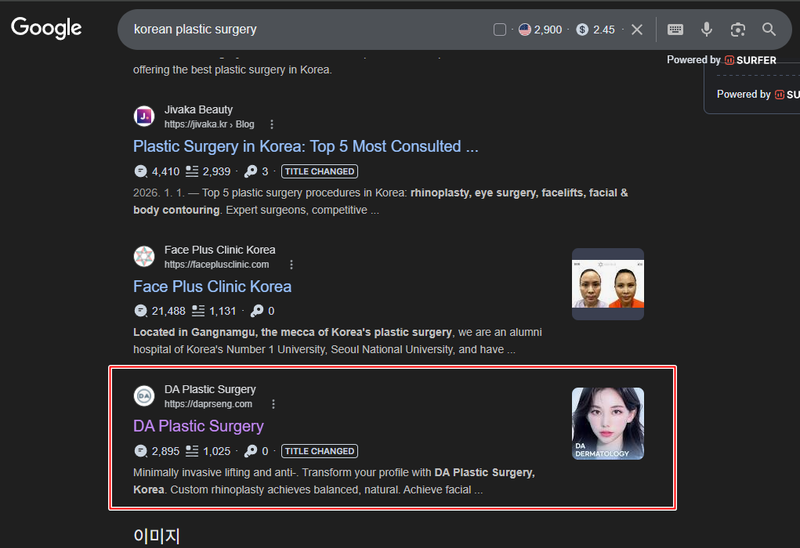Viewport: 800px width, 548px height.
Task: Open Face Plus Clinic result options menu
Action: pyautogui.click(x=291, y=265)
